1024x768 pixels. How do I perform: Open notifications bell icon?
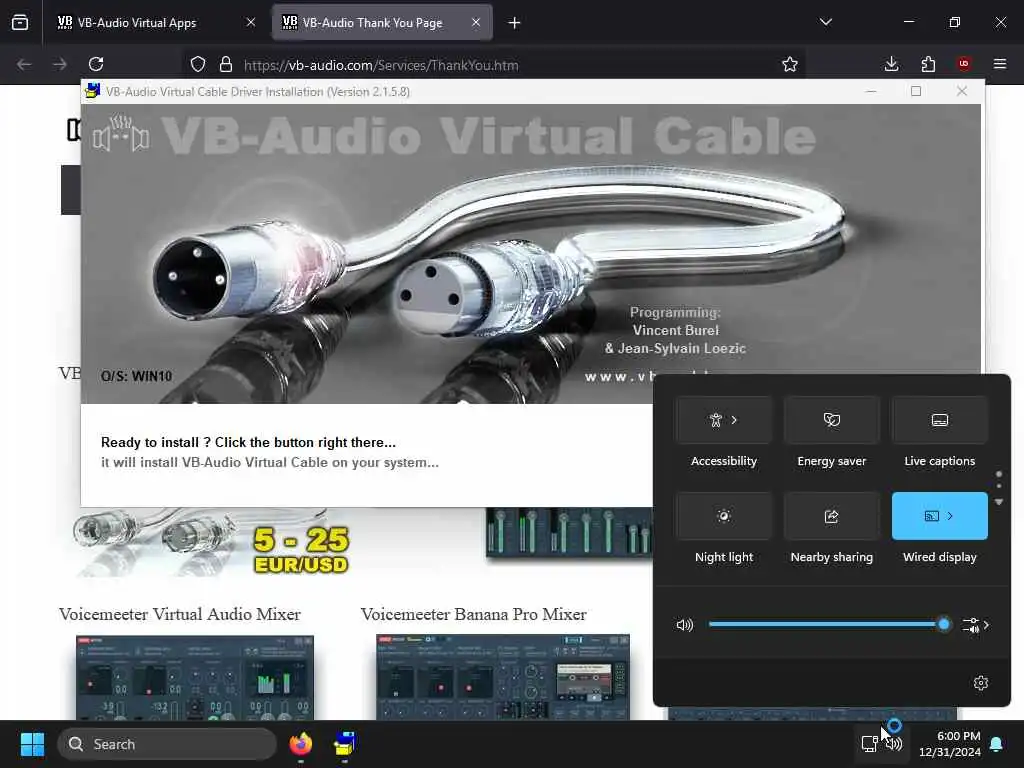click(997, 744)
